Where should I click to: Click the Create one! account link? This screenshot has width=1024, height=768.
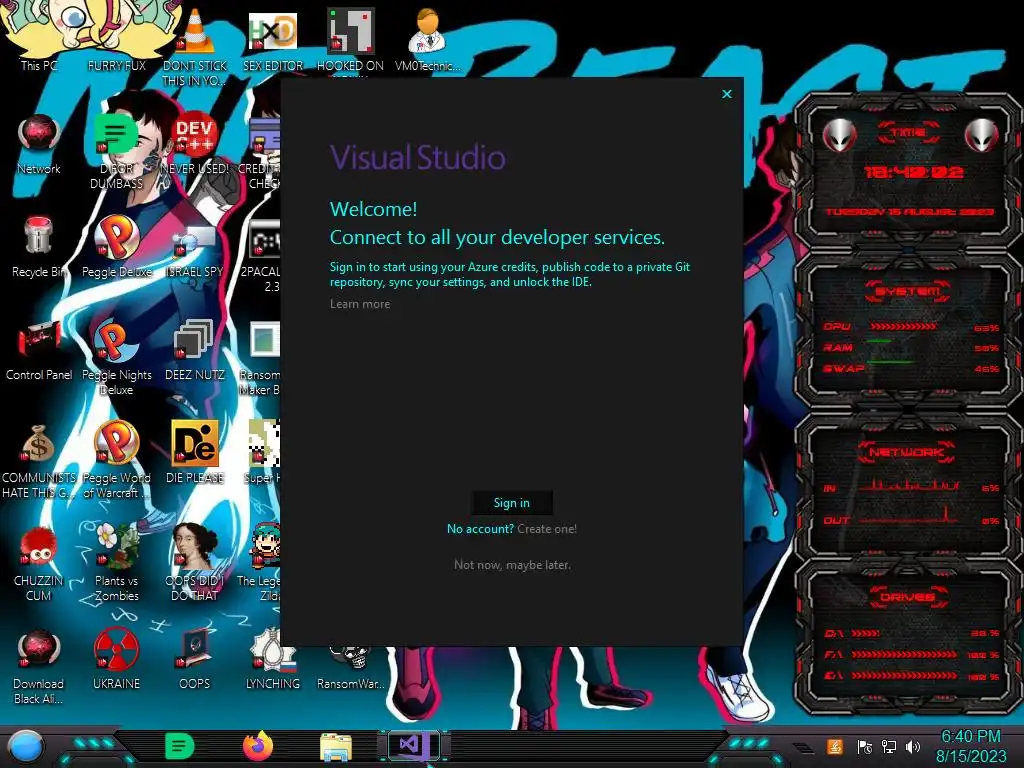(x=547, y=529)
